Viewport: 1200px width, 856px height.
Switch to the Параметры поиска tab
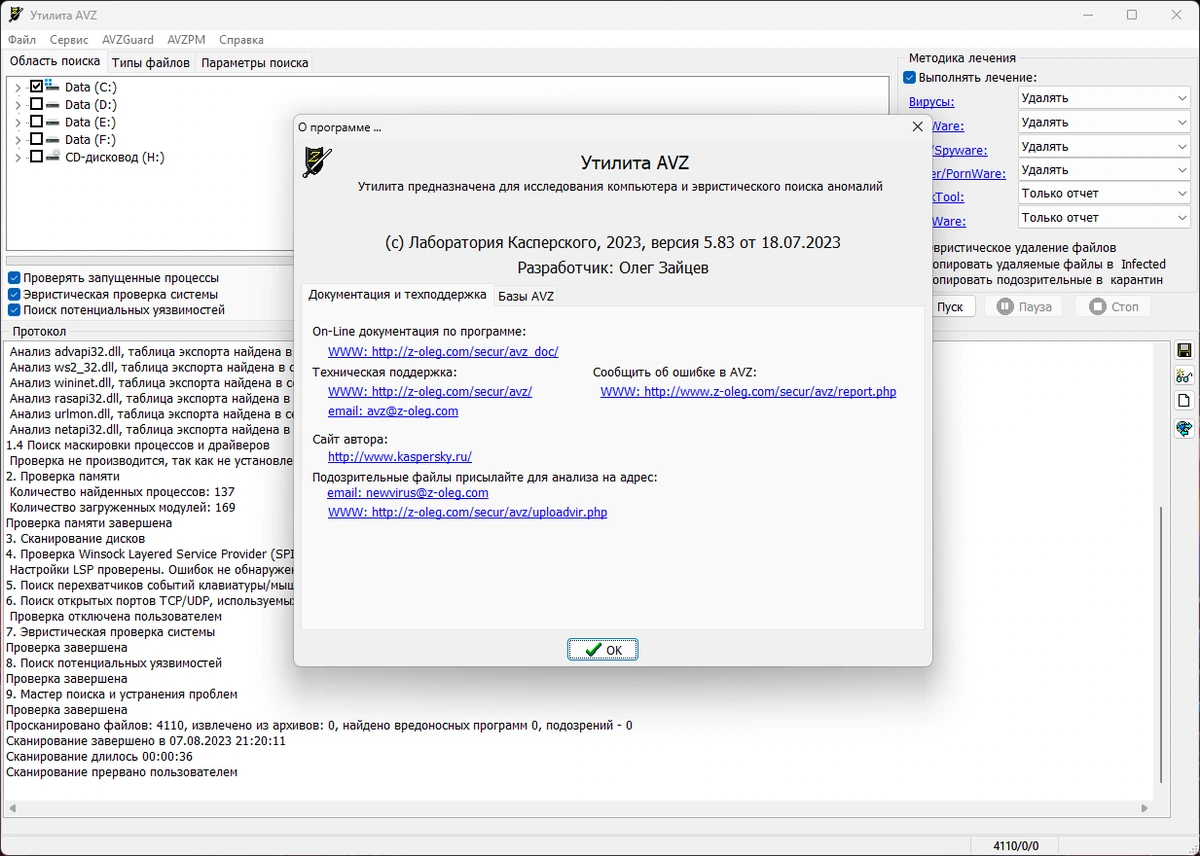pos(255,62)
